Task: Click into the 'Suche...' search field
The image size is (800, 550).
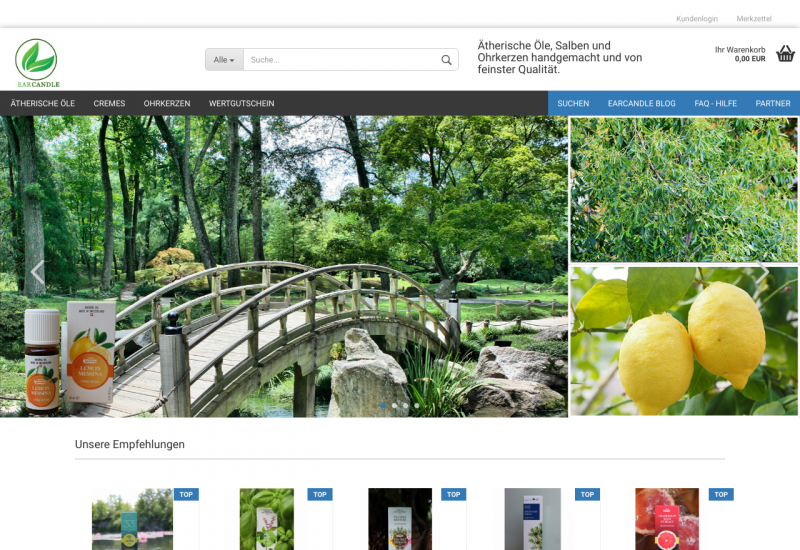Action: pyautogui.click(x=340, y=60)
